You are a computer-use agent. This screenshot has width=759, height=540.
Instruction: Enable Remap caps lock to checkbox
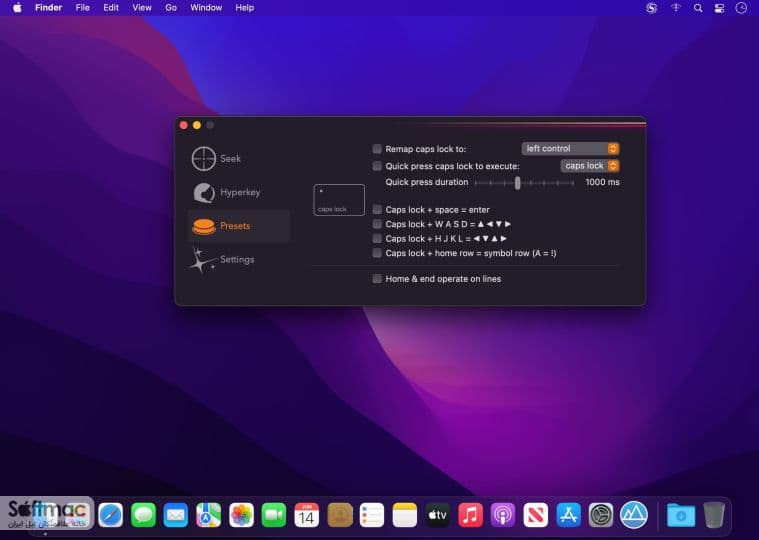point(377,149)
